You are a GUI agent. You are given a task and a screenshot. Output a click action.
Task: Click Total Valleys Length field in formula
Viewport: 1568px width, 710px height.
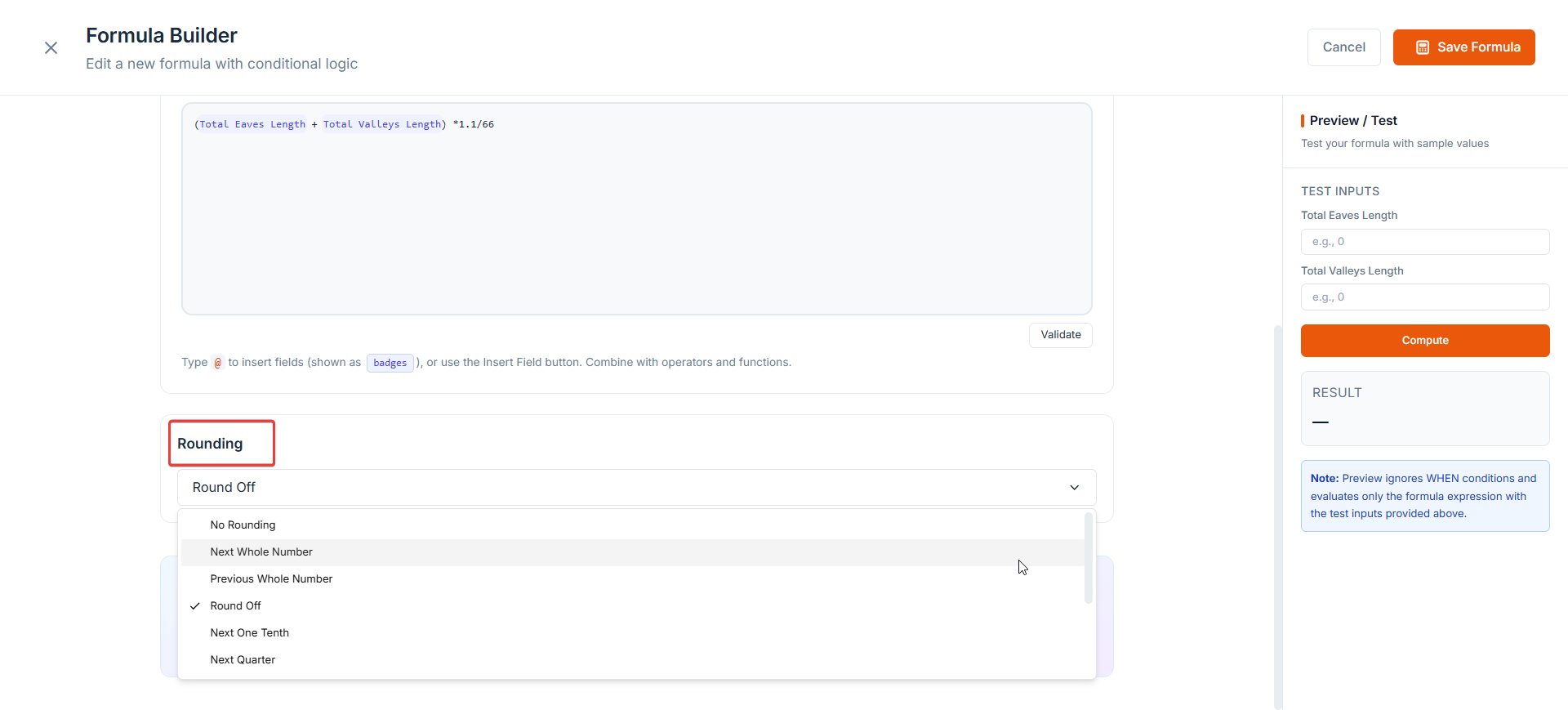382,124
